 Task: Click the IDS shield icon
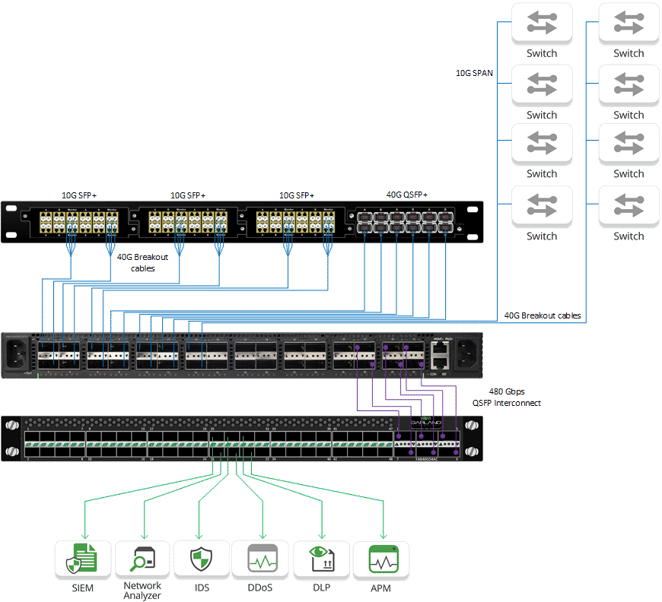coord(201,559)
